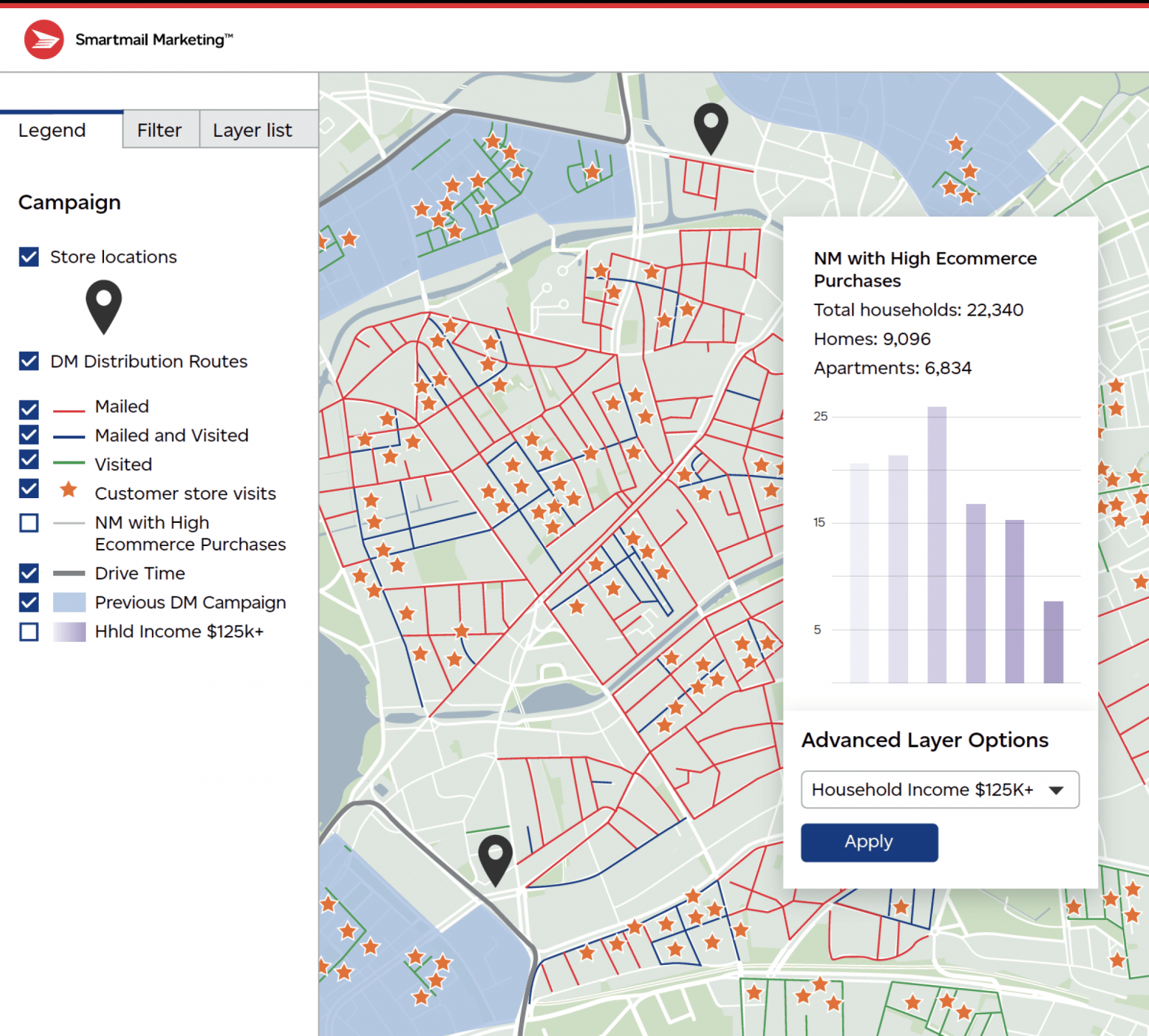Click the blue Mailed and Visited line symbol
Viewport: 1149px width, 1036px height.
click(69, 435)
